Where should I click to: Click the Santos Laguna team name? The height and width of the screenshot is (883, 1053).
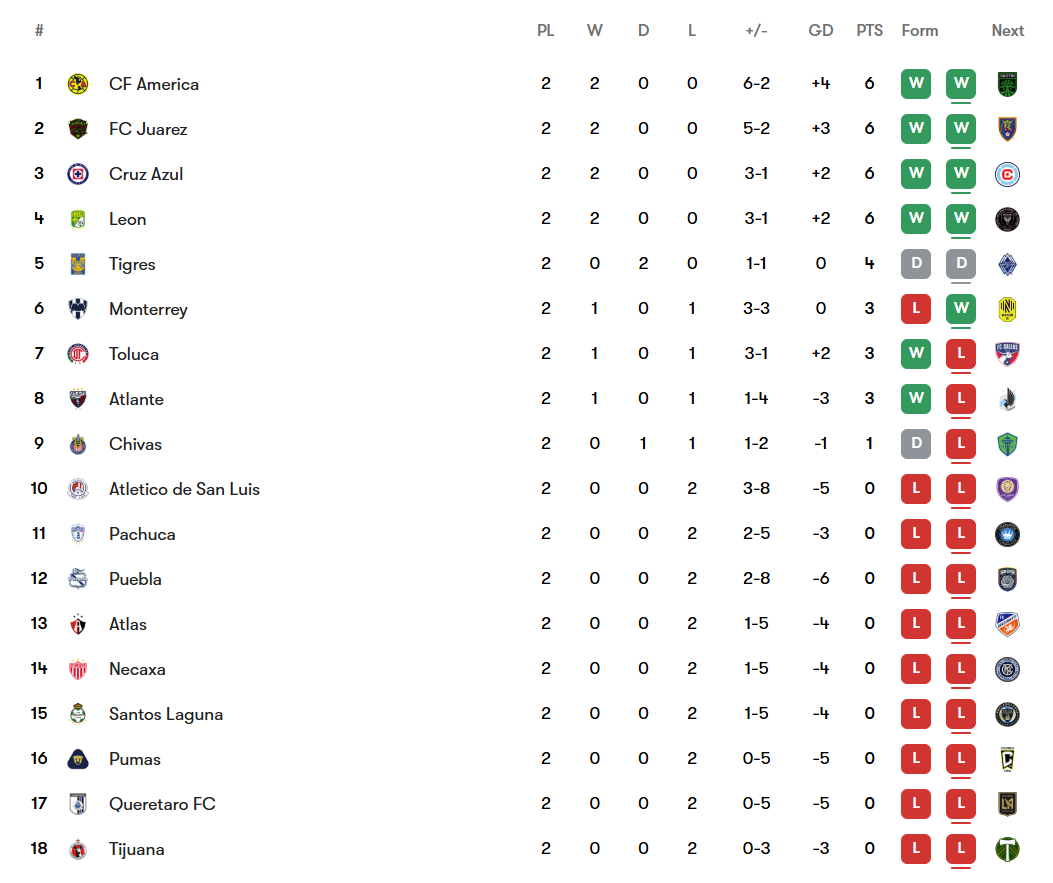(166, 714)
